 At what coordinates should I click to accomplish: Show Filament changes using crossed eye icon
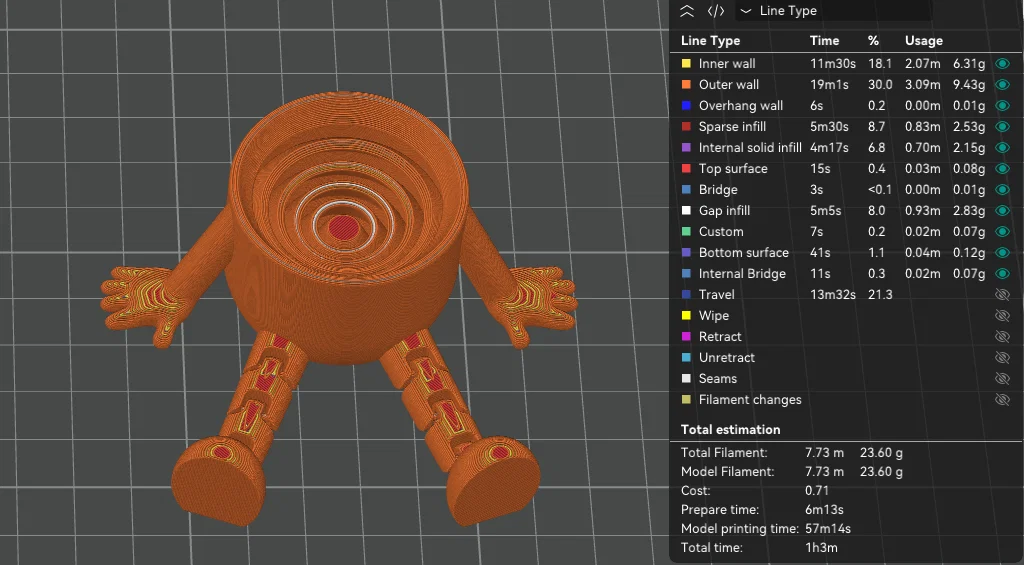[1002, 399]
